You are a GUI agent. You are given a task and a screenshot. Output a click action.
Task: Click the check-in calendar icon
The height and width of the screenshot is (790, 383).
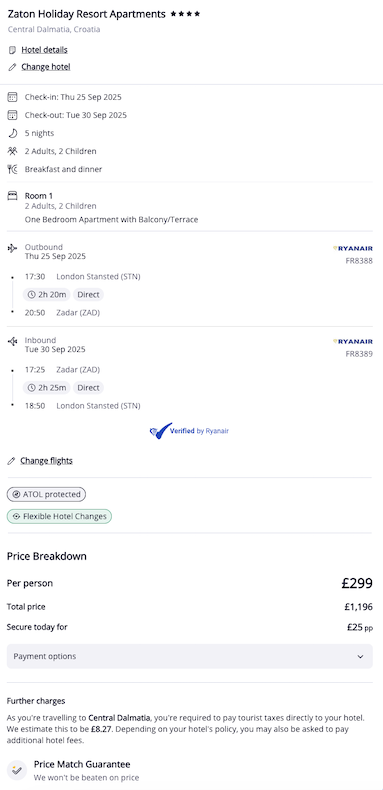tap(13, 97)
